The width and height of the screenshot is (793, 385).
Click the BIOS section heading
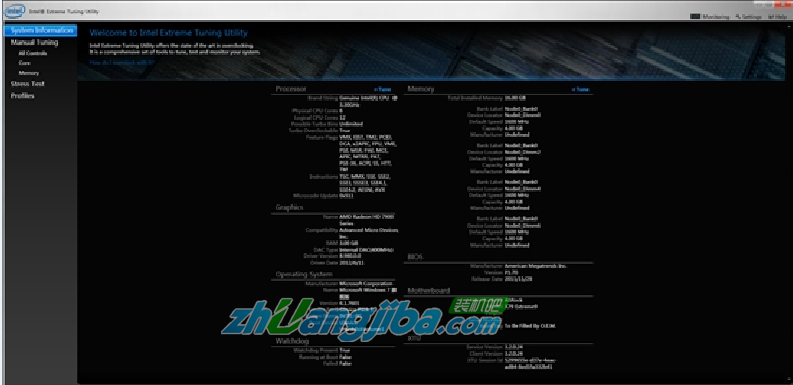click(415, 257)
